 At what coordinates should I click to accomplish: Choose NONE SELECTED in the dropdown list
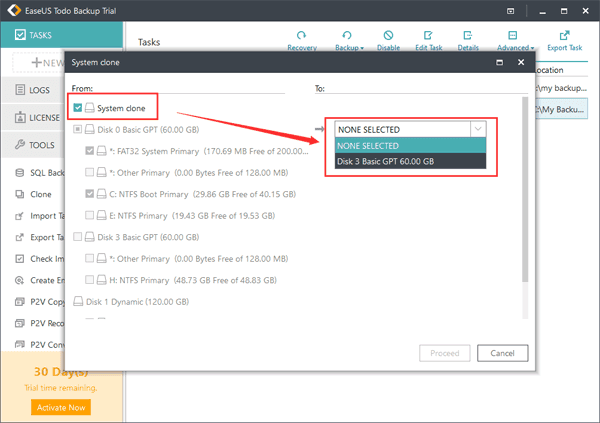coord(410,146)
